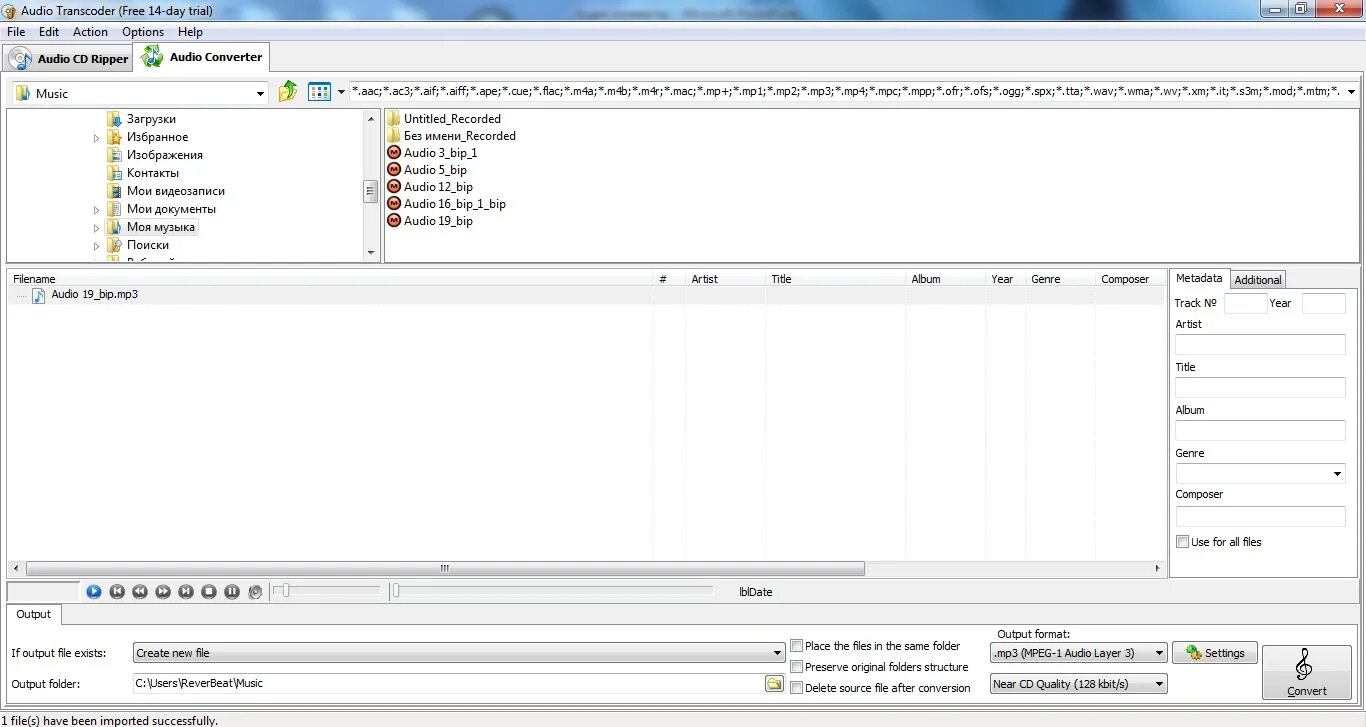
Task: Expand the Поиски tree node
Action: click(x=97, y=246)
